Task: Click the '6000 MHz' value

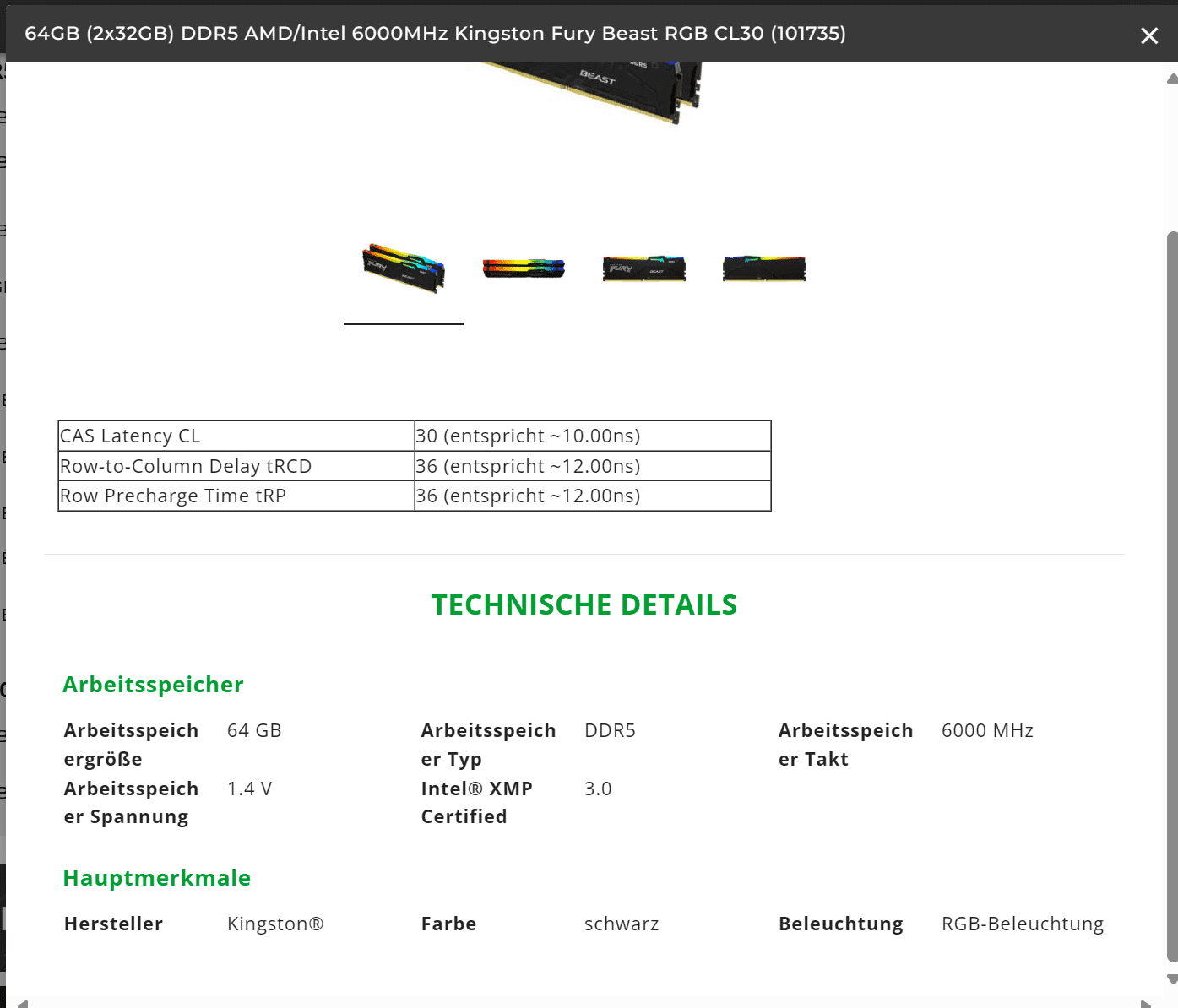Action: point(987,730)
